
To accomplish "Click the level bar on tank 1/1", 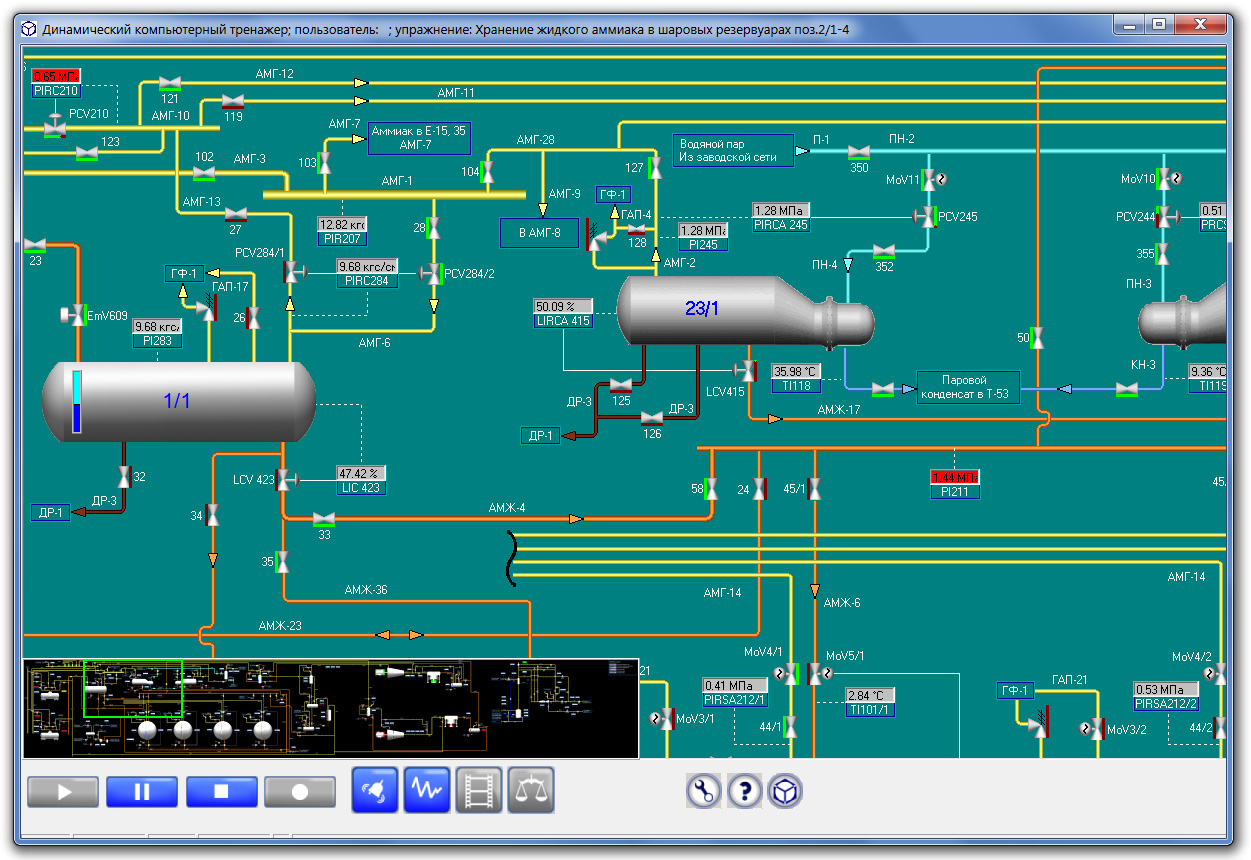I will [x=77, y=402].
